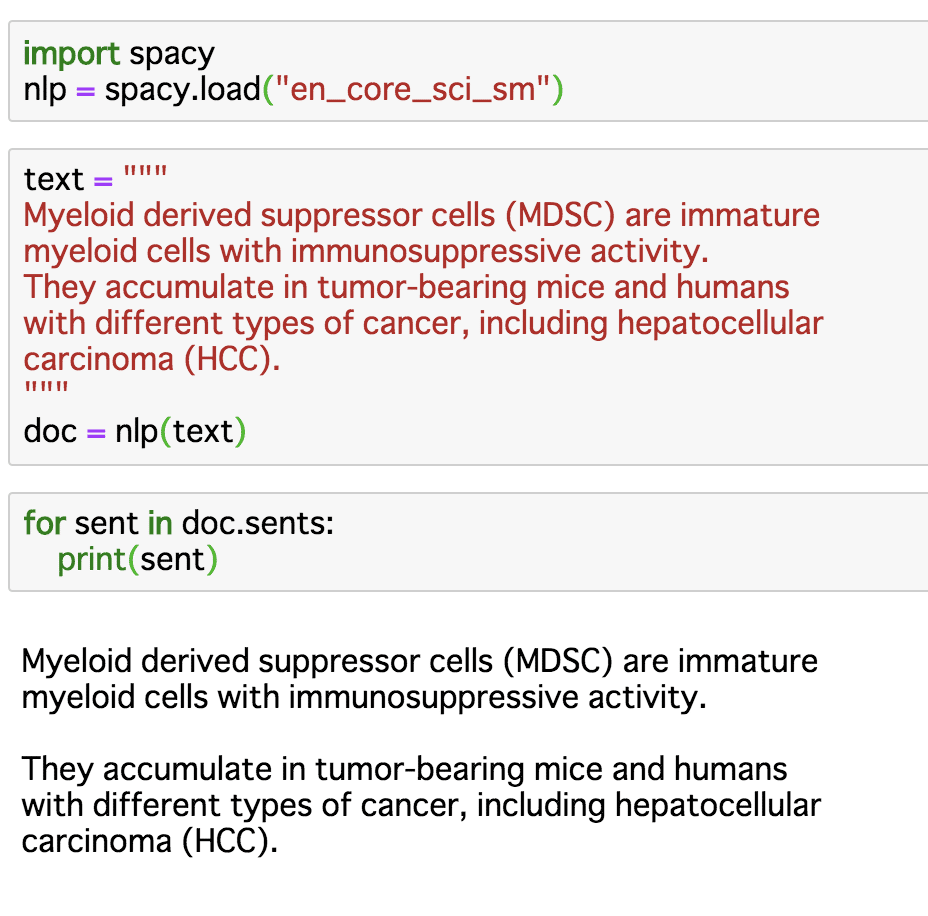Click the spacy.load("en_core_sci_sm") line
Image resolution: width=928 pixels, height=916 pixels.
[x=293, y=90]
